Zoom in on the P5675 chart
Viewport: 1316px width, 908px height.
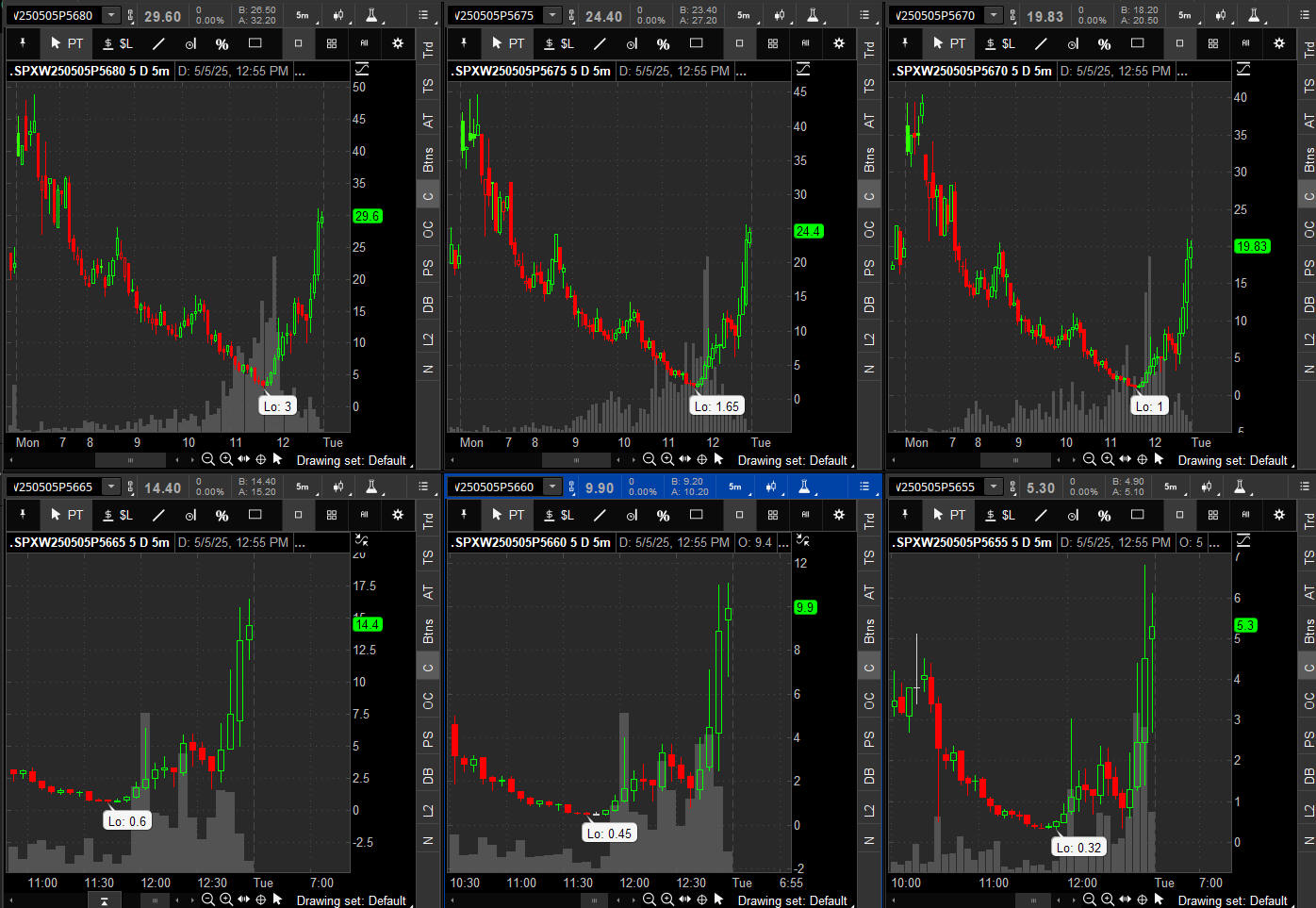pos(666,459)
